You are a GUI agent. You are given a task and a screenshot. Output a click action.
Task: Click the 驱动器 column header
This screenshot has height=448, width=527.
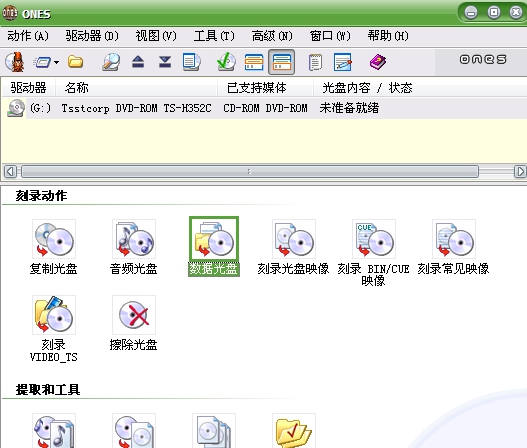(x=29, y=88)
